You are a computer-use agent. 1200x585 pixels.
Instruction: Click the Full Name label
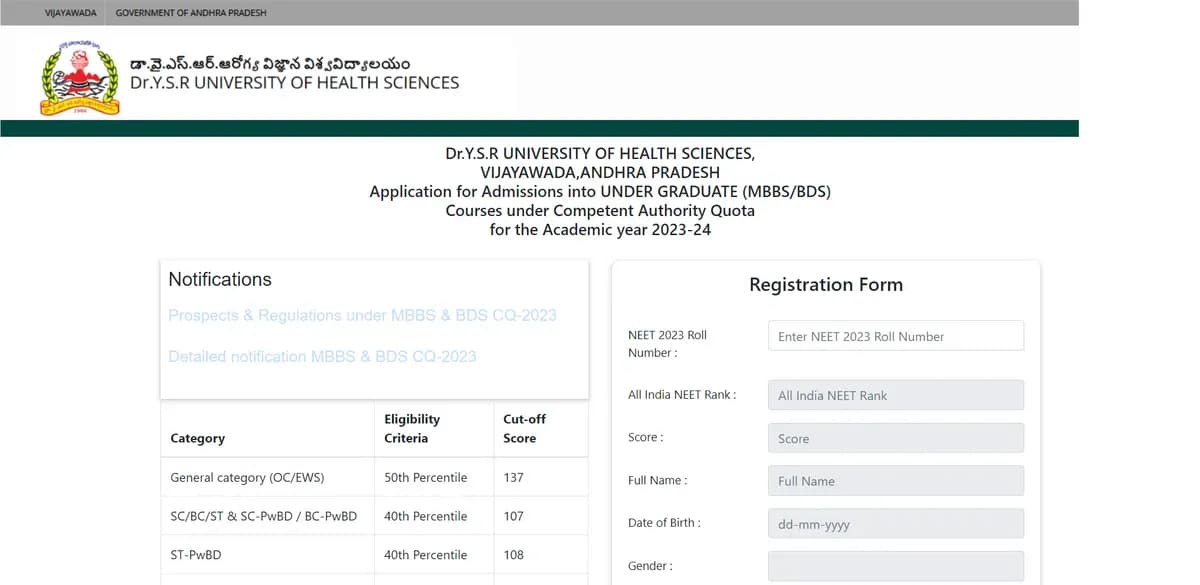657,481
